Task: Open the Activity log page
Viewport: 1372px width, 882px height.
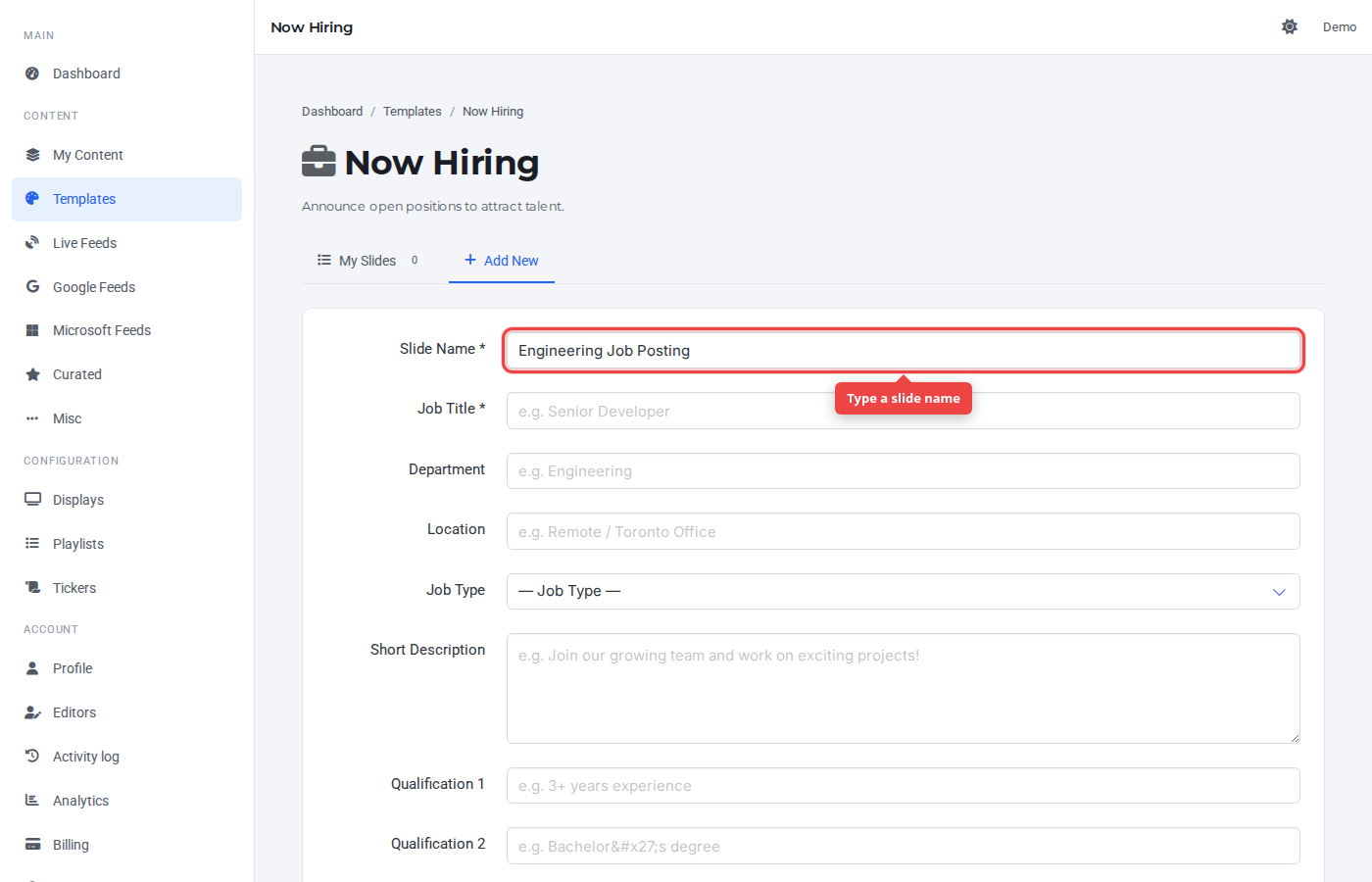Action: (126, 757)
